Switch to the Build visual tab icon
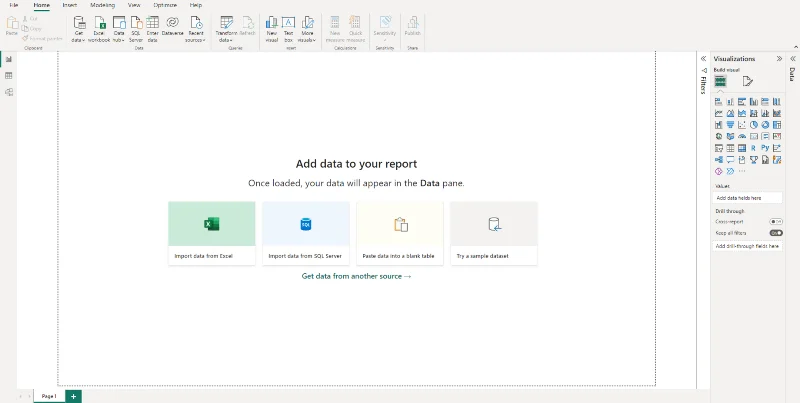The image size is (800, 403). point(720,81)
